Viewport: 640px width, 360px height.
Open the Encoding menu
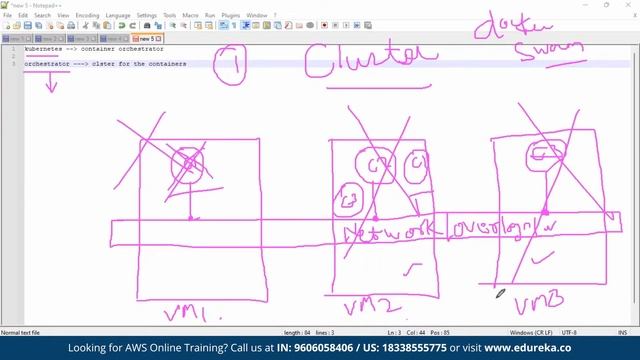(87, 16)
